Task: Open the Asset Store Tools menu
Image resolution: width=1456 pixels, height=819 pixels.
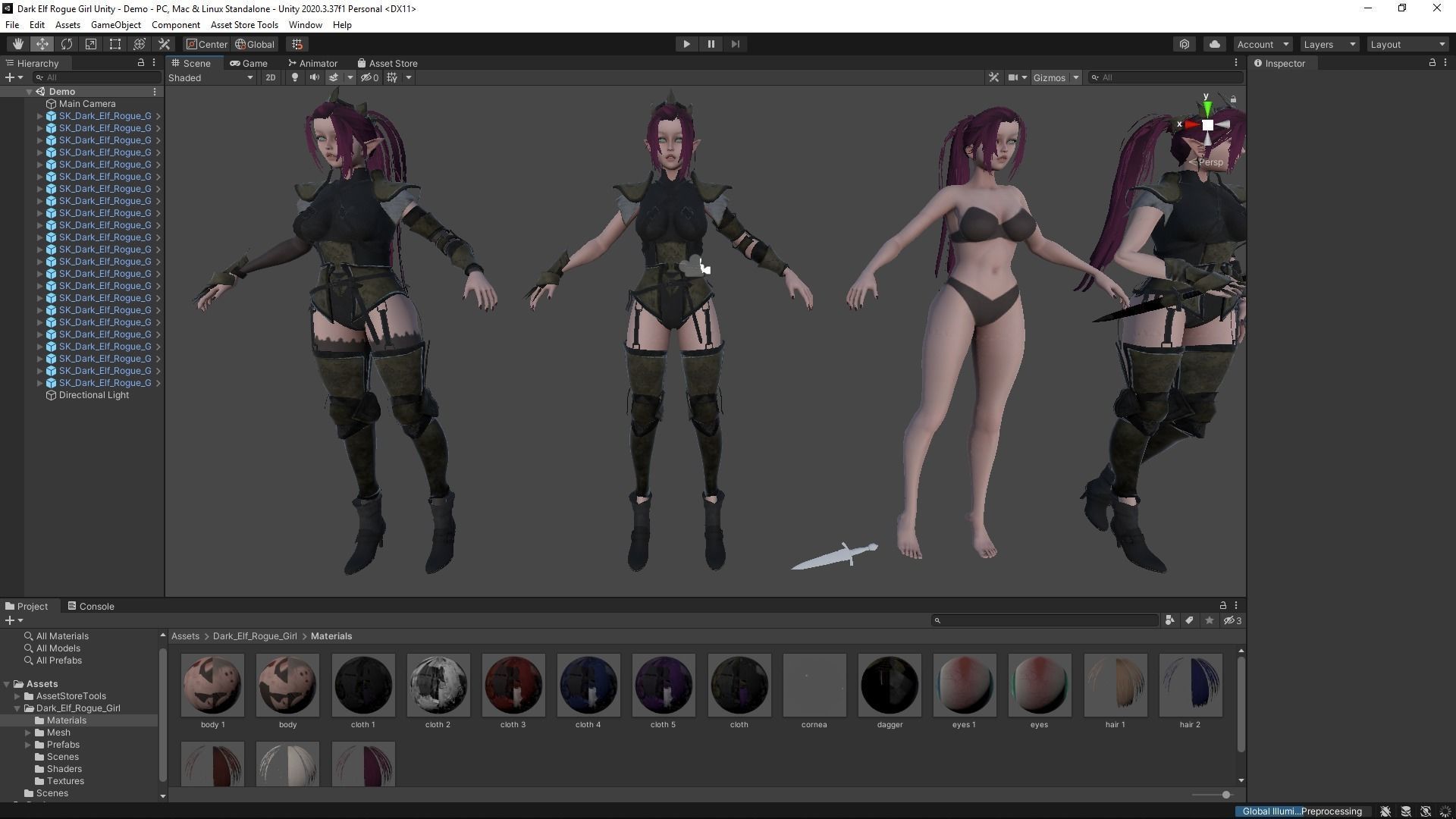Action: click(x=244, y=24)
